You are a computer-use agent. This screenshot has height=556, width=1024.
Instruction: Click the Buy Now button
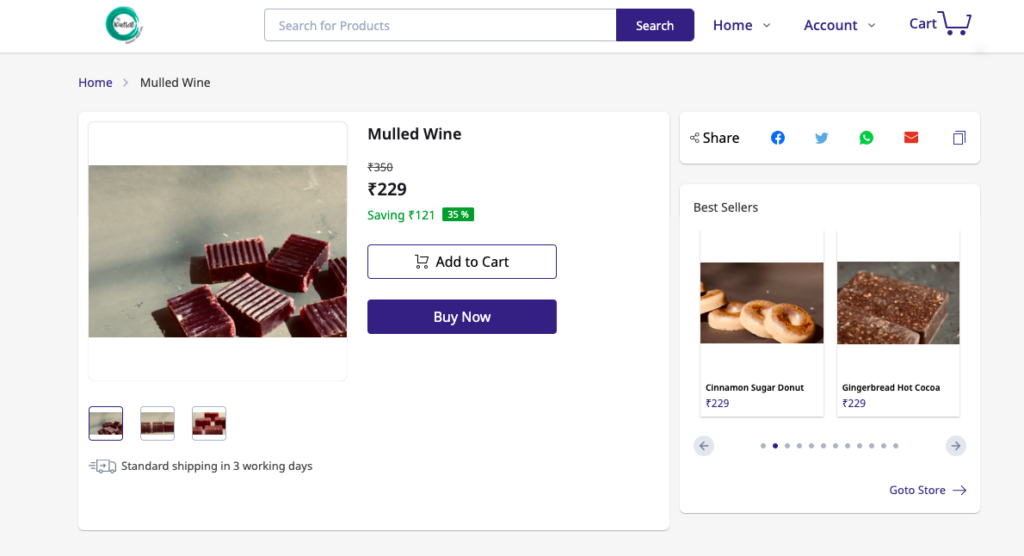[462, 317]
